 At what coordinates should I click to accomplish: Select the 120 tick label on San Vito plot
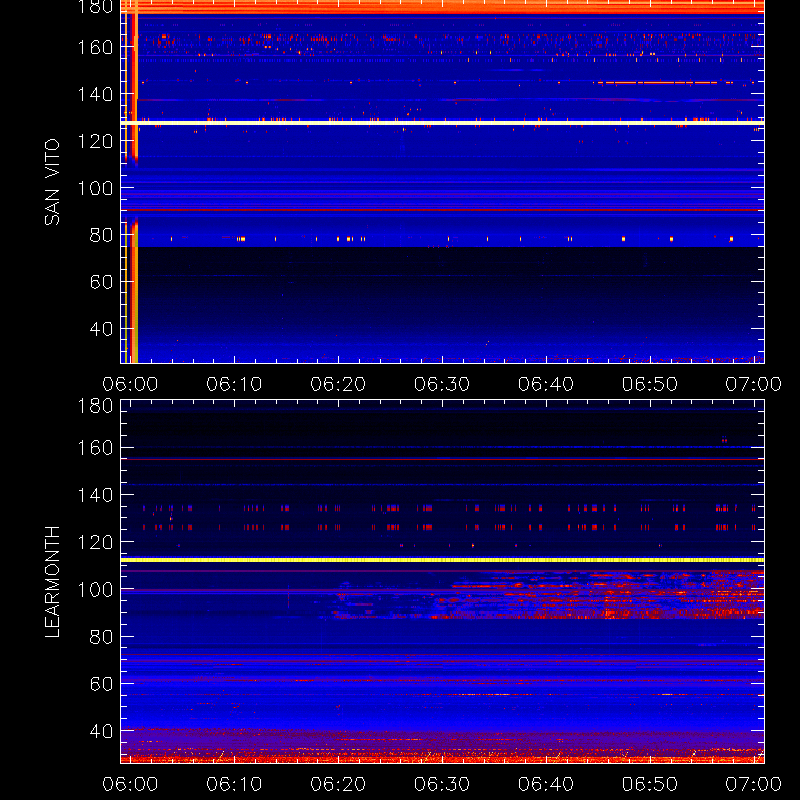[x=95, y=141]
